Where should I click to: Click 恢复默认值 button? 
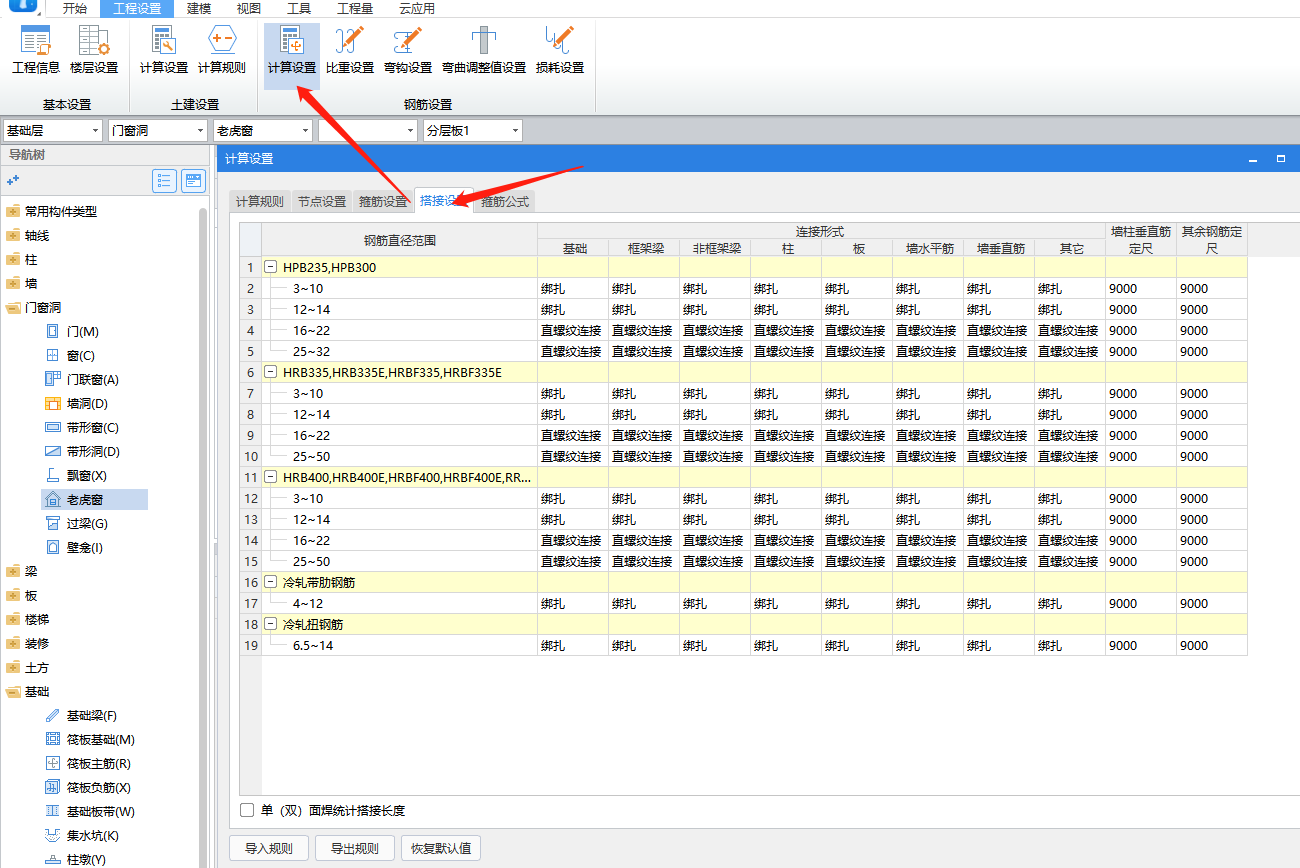(x=441, y=849)
